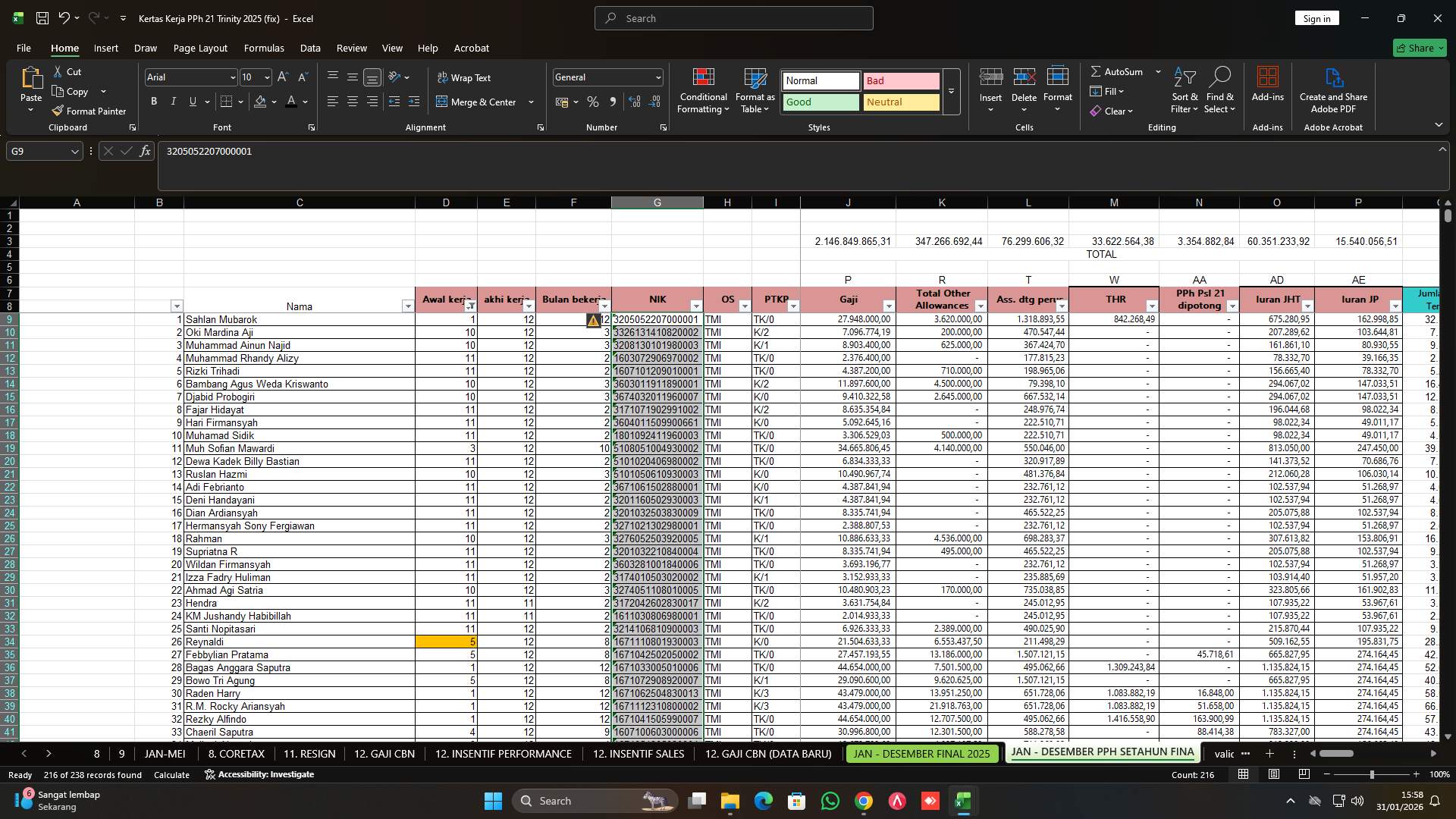Image resolution: width=1456 pixels, height=819 pixels.
Task: Toggle underline formatting
Action: pos(192,101)
